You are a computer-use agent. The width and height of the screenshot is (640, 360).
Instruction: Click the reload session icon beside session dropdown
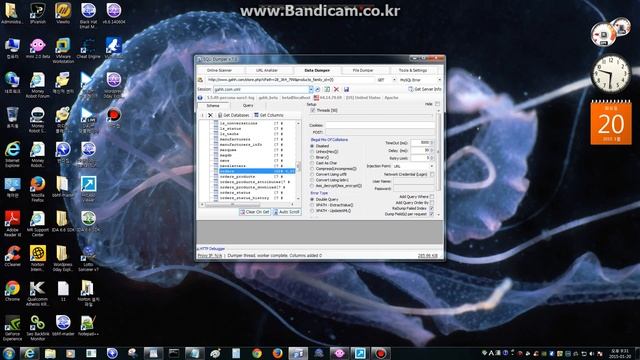point(318,89)
